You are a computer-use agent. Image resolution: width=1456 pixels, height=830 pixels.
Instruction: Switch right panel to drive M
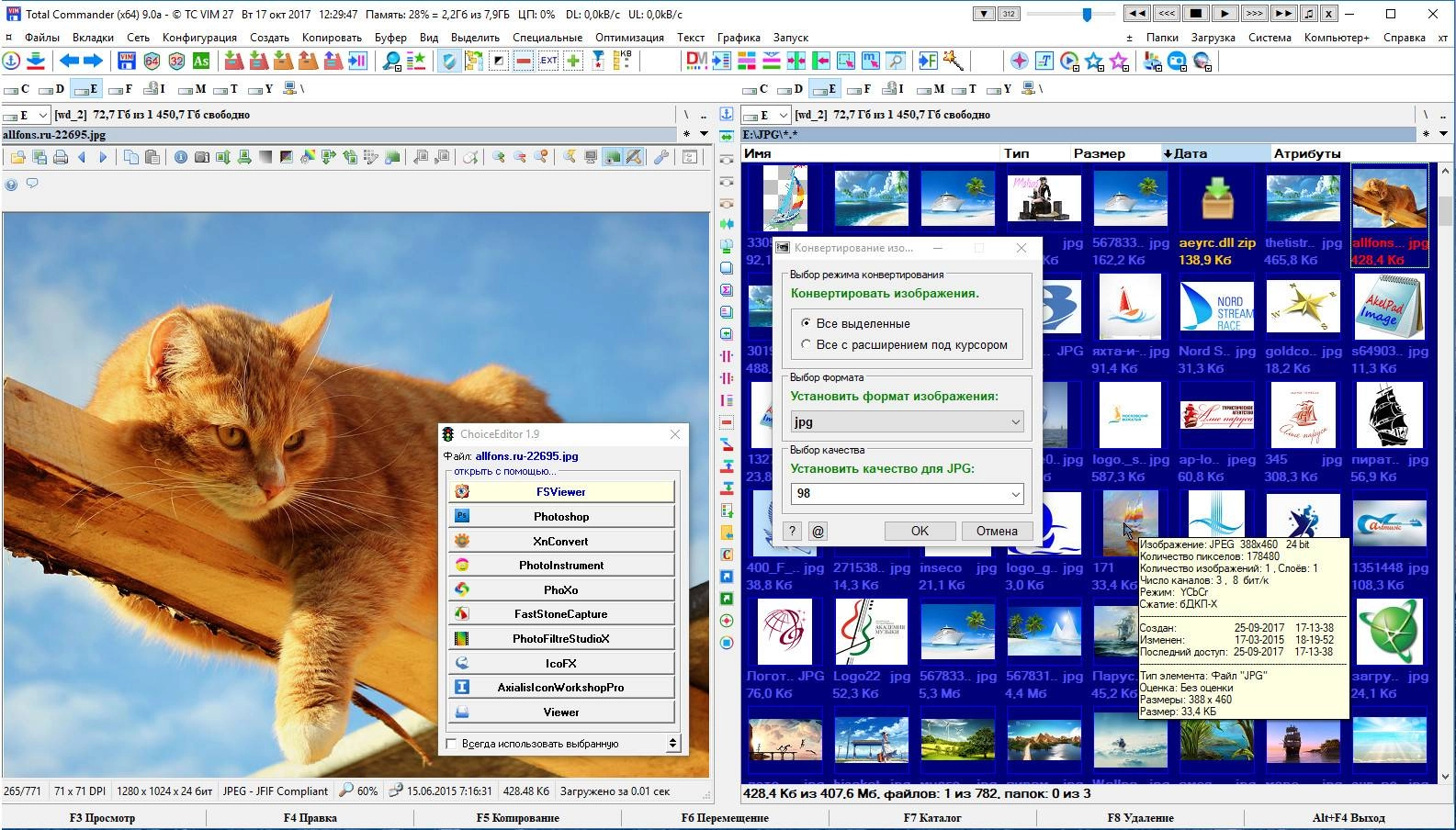[x=931, y=89]
